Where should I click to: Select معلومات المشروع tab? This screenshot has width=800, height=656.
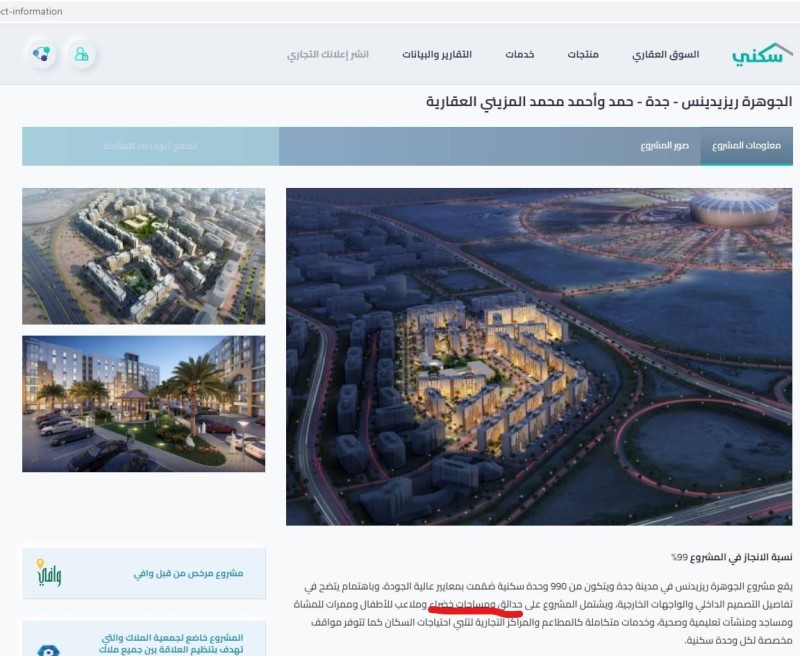click(x=746, y=146)
